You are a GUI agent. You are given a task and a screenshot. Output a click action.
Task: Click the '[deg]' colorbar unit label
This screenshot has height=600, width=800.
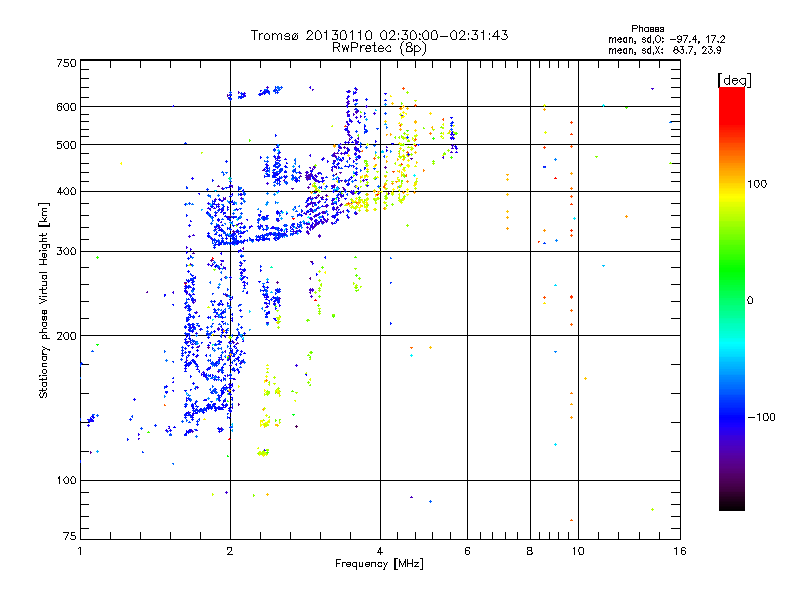point(734,80)
